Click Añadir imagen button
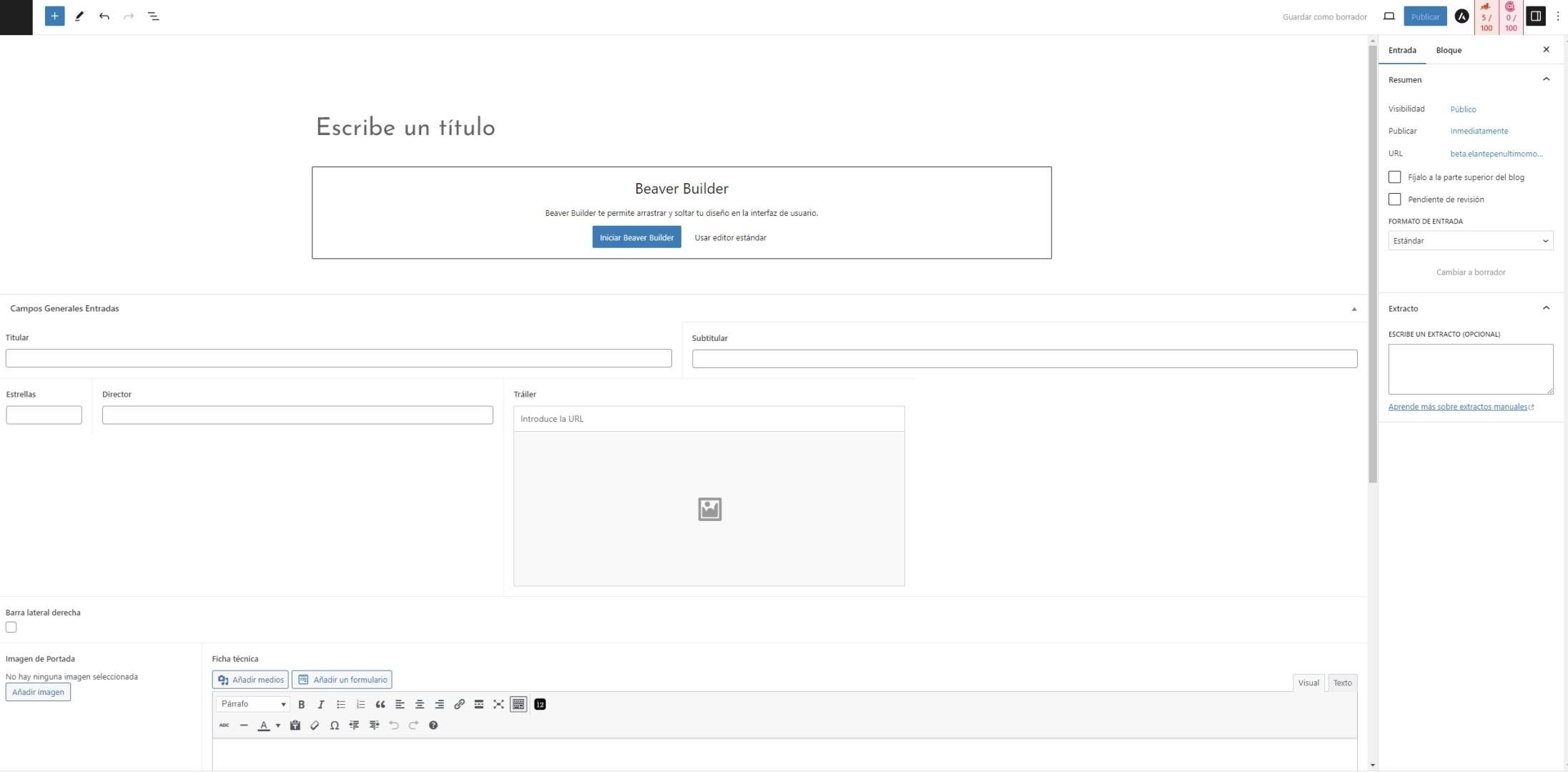The width and height of the screenshot is (1568, 772). 38,692
